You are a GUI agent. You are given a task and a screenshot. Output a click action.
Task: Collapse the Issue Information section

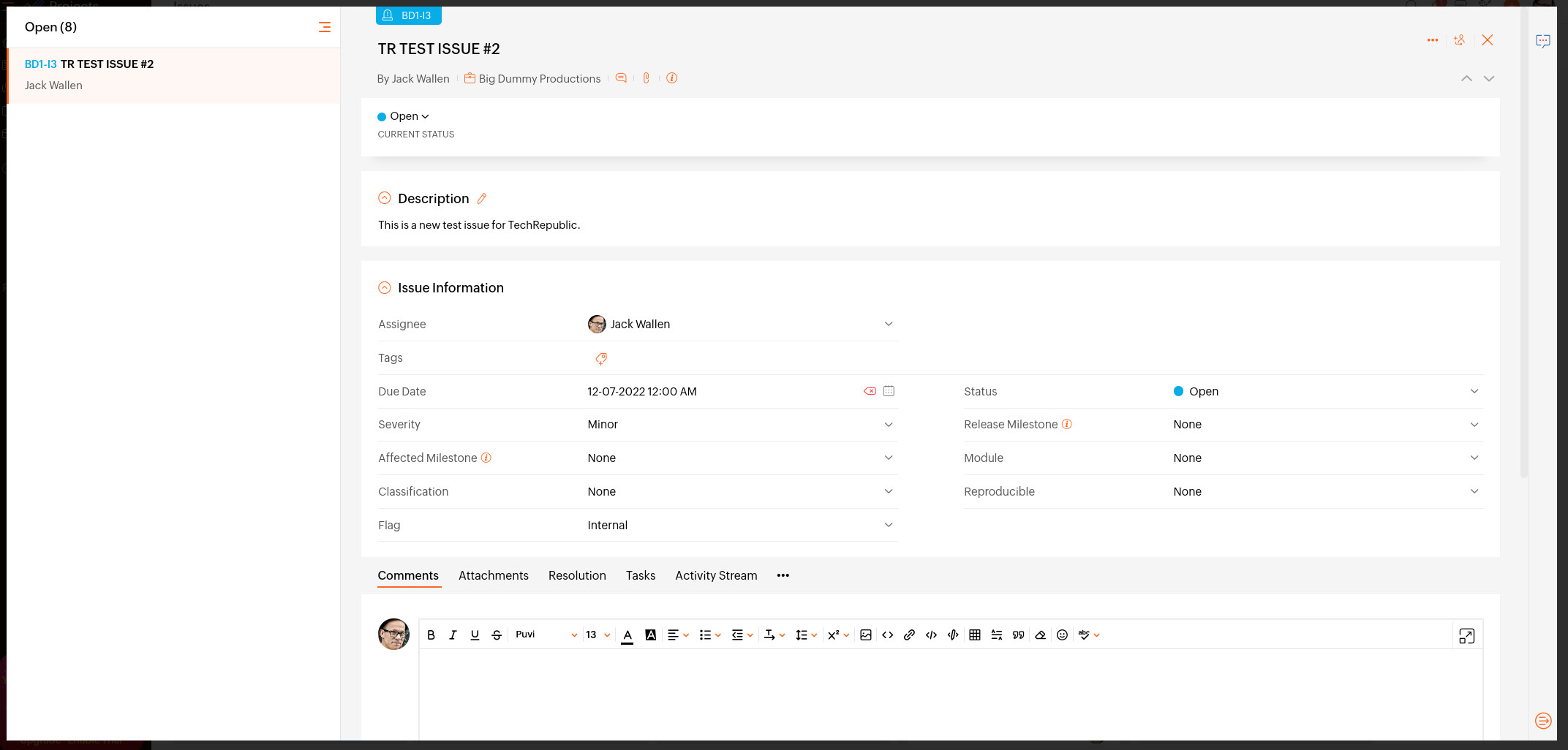(x=385, y=287)
